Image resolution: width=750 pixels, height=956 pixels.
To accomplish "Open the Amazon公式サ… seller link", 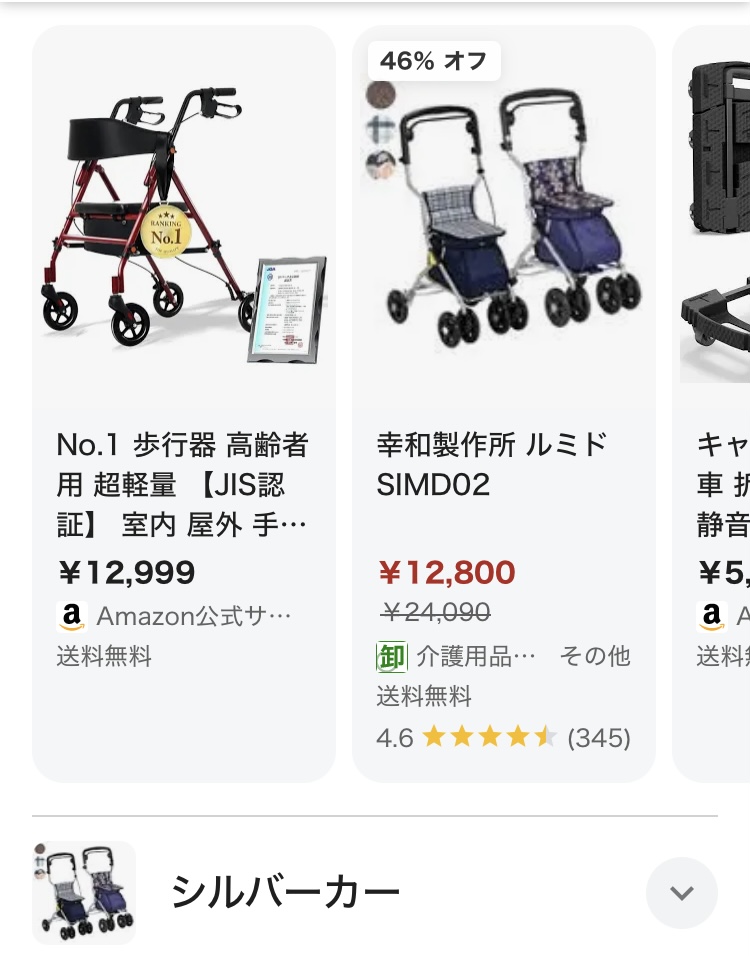I will pos(194,616).
